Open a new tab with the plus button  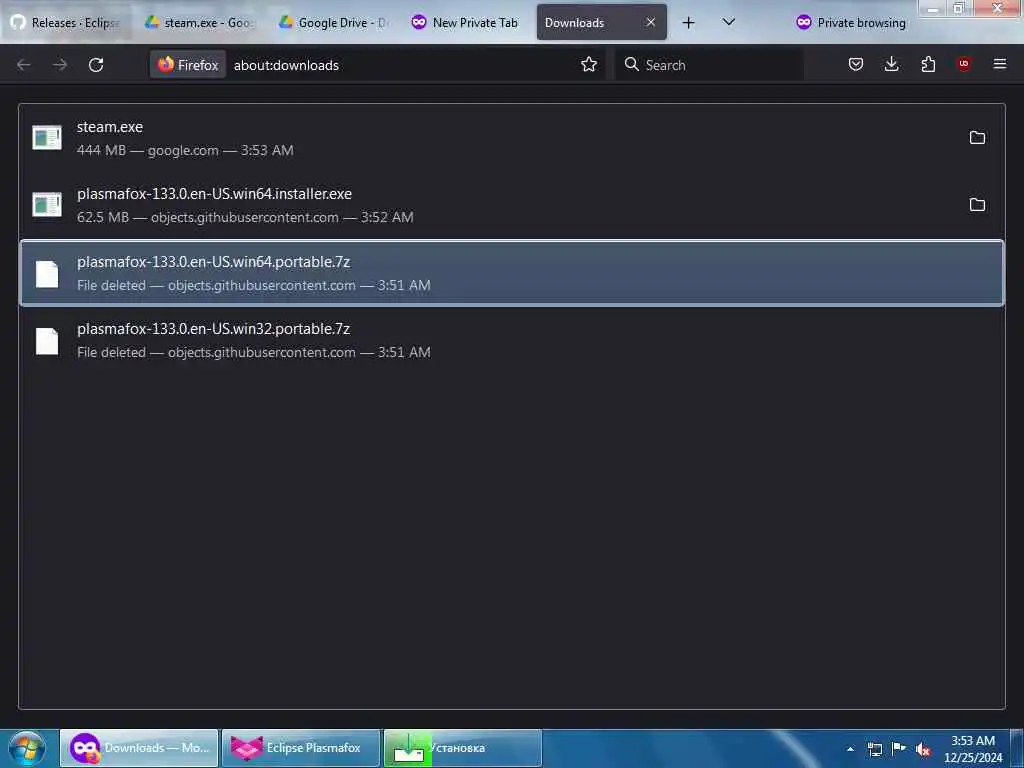coord(688,23)
